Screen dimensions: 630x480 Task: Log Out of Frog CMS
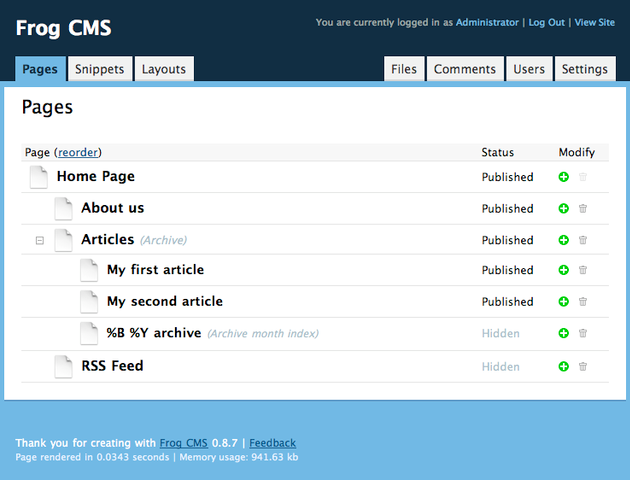[546, 22]
